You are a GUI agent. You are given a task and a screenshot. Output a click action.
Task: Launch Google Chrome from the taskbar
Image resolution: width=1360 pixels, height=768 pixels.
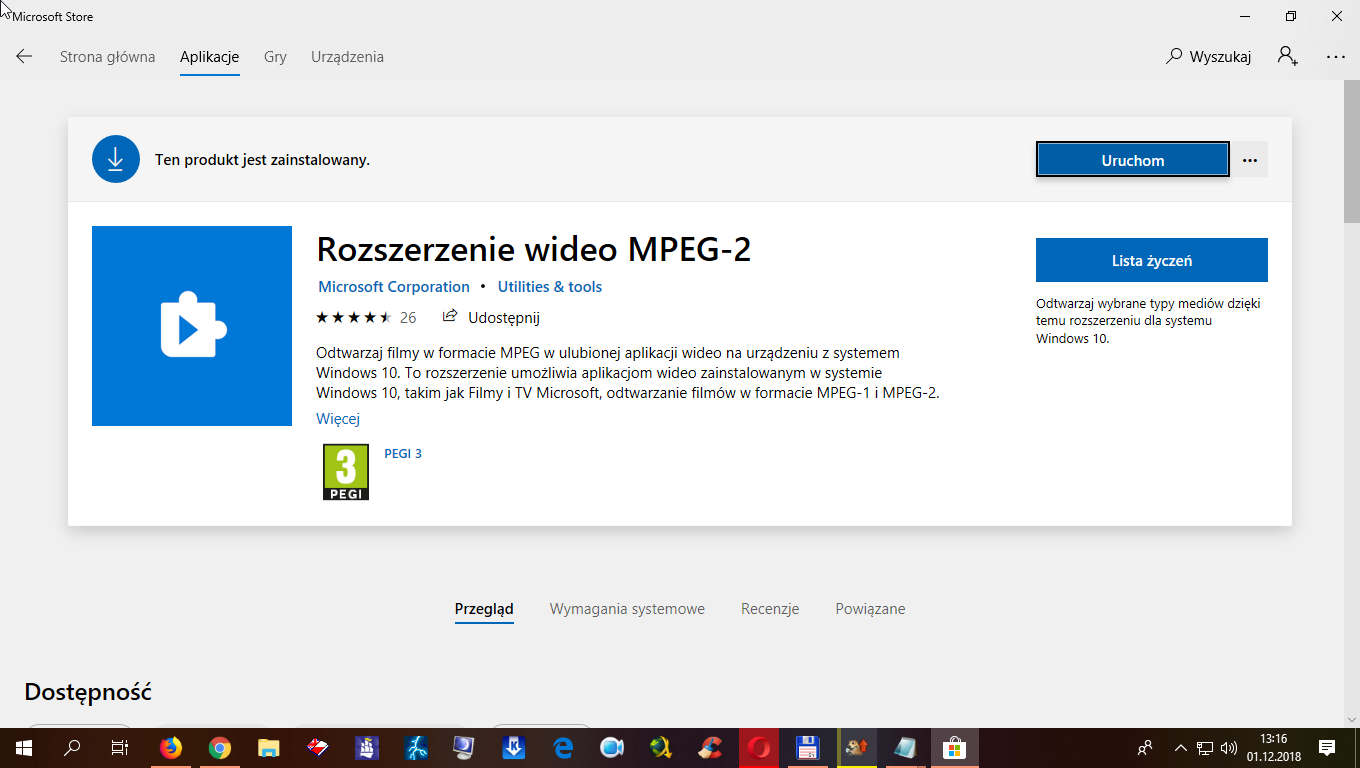pyautogui.click(x=220, y=747)
